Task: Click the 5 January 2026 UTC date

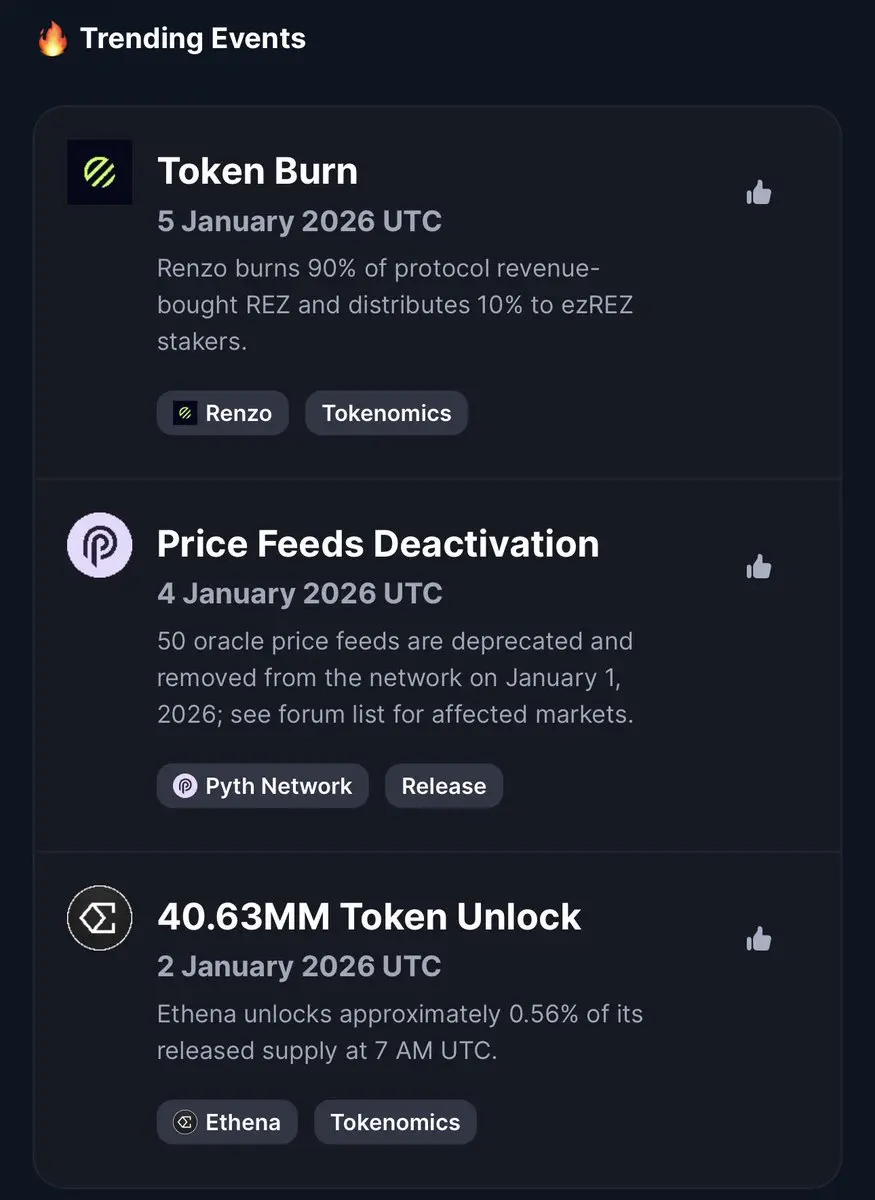Action: tap(299, 221)
